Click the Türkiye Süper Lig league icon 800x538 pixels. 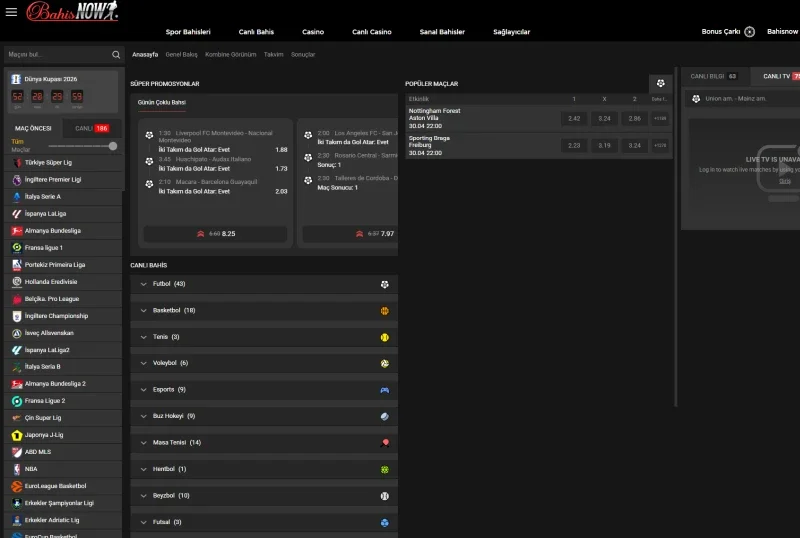(17, 163)
